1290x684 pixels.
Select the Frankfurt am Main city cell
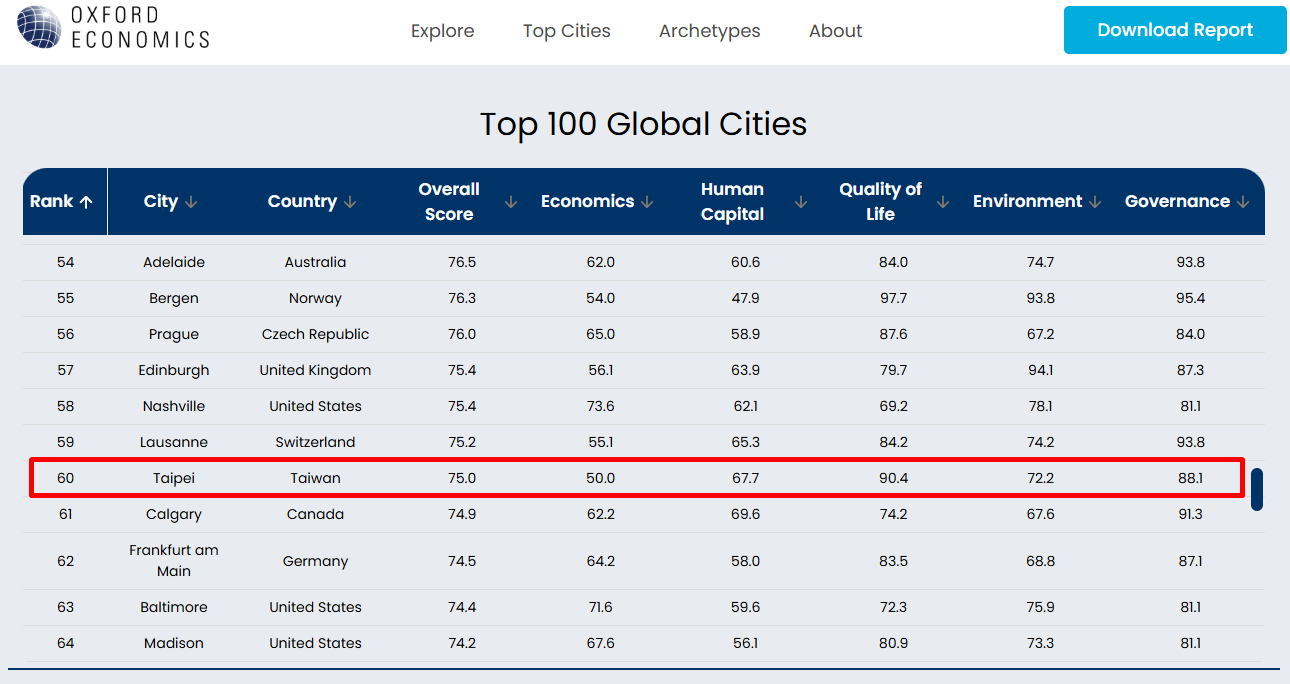point(174,561)
